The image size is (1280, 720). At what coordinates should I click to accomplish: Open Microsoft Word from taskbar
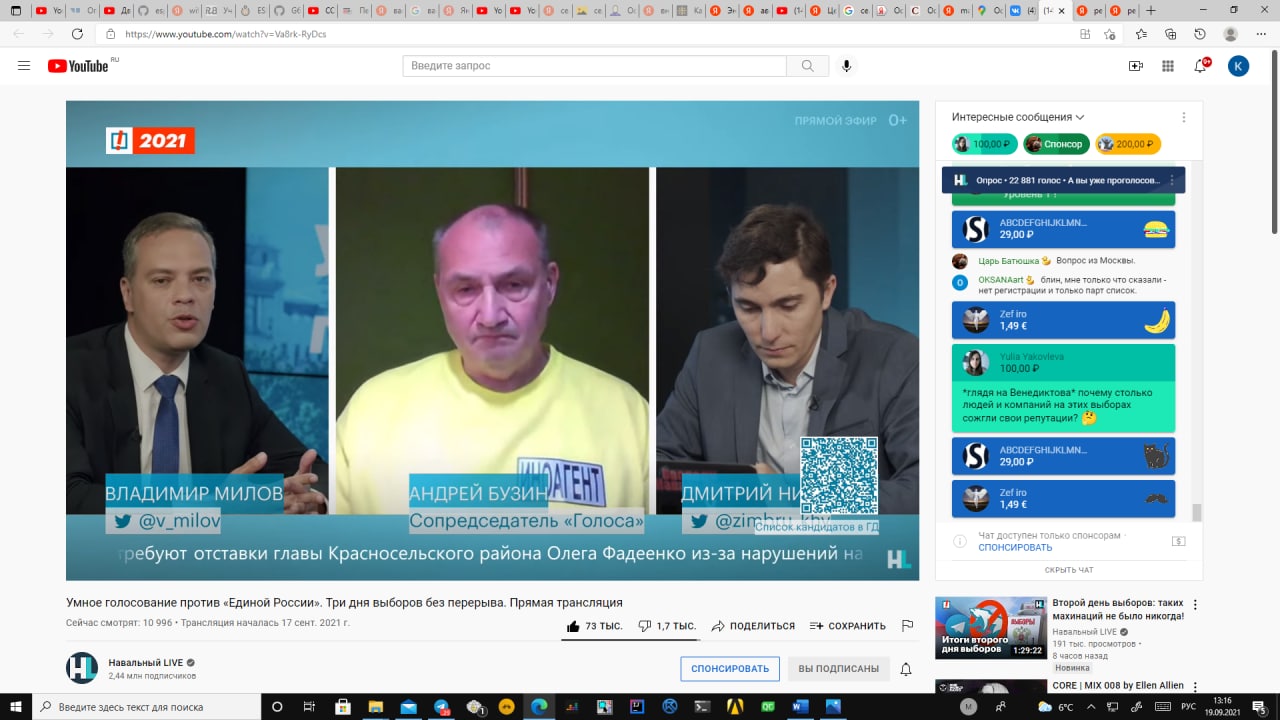(x=800, y=706)
